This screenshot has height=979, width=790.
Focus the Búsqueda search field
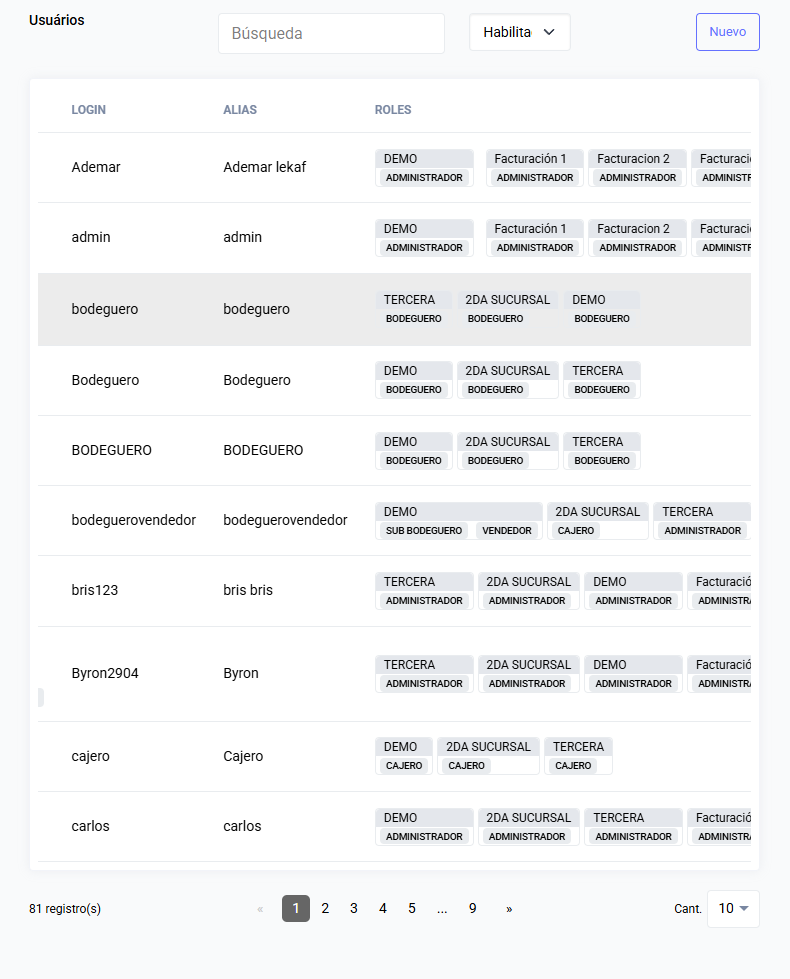(332, 33)
